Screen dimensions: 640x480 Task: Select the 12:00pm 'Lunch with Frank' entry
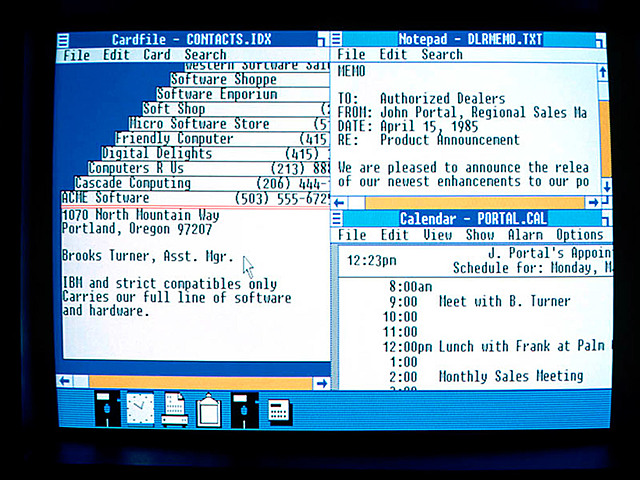point(495,347)
